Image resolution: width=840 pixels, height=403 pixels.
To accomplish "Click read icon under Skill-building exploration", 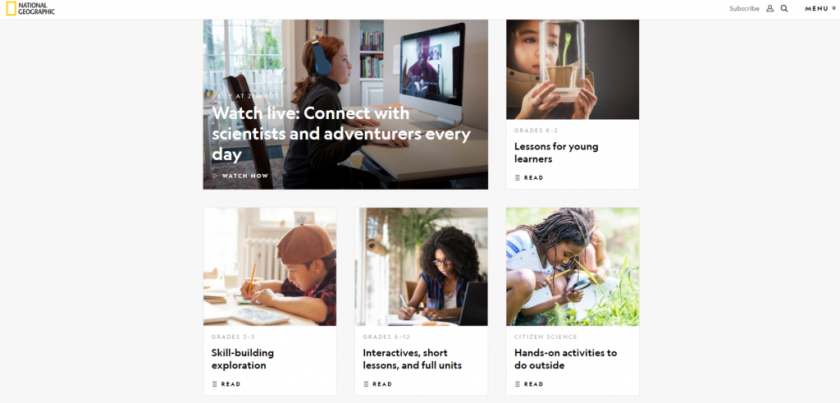I will point(215,384).
